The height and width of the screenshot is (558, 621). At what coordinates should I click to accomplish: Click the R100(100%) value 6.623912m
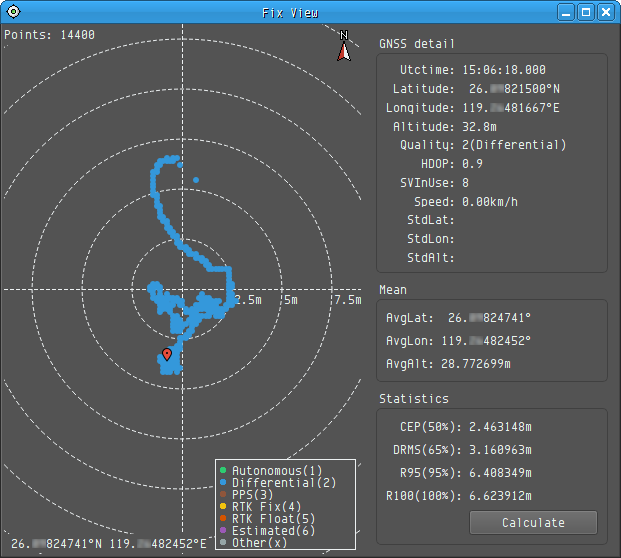(x=500, y=496)
